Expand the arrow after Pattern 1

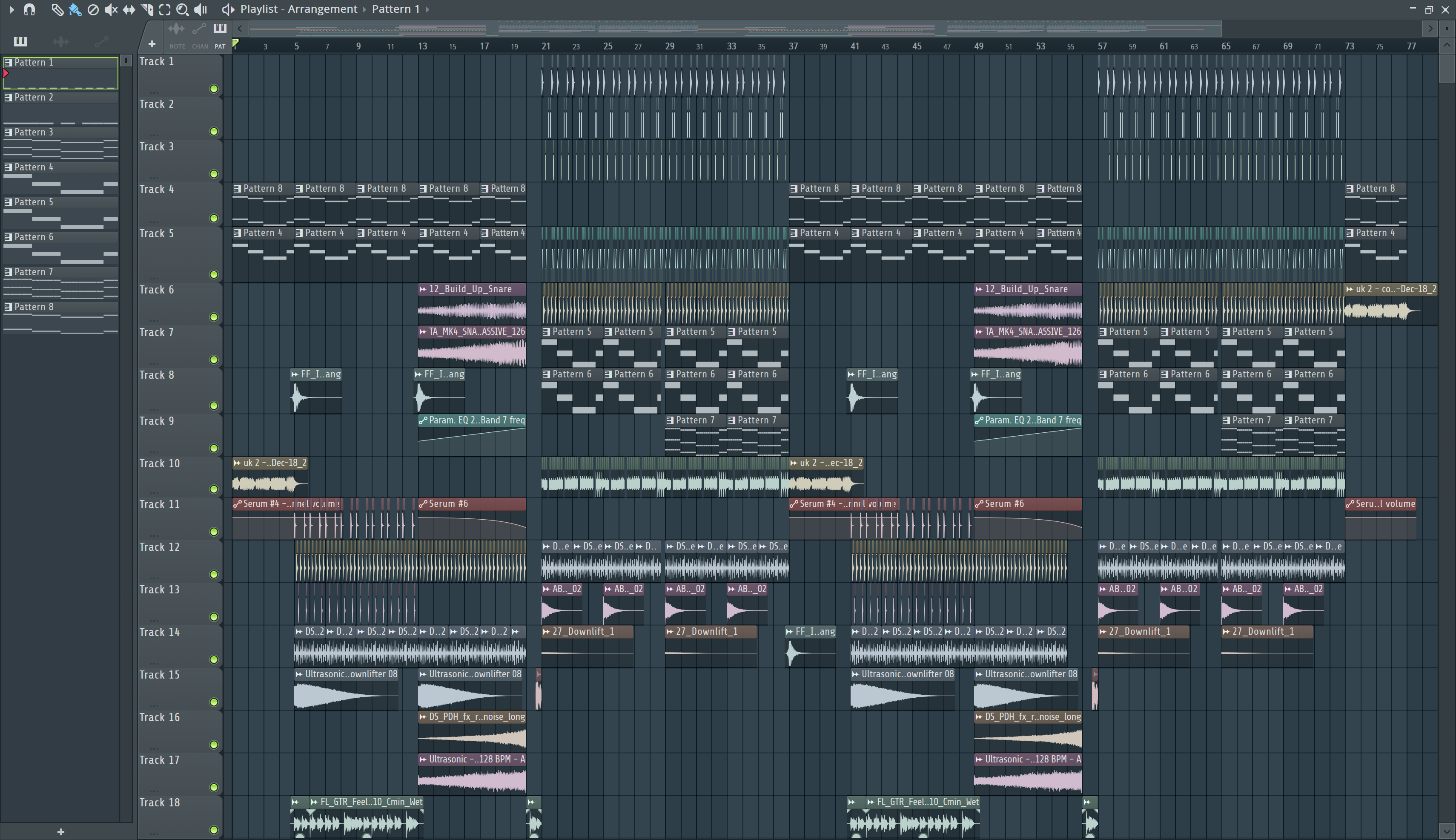point(427,9)
